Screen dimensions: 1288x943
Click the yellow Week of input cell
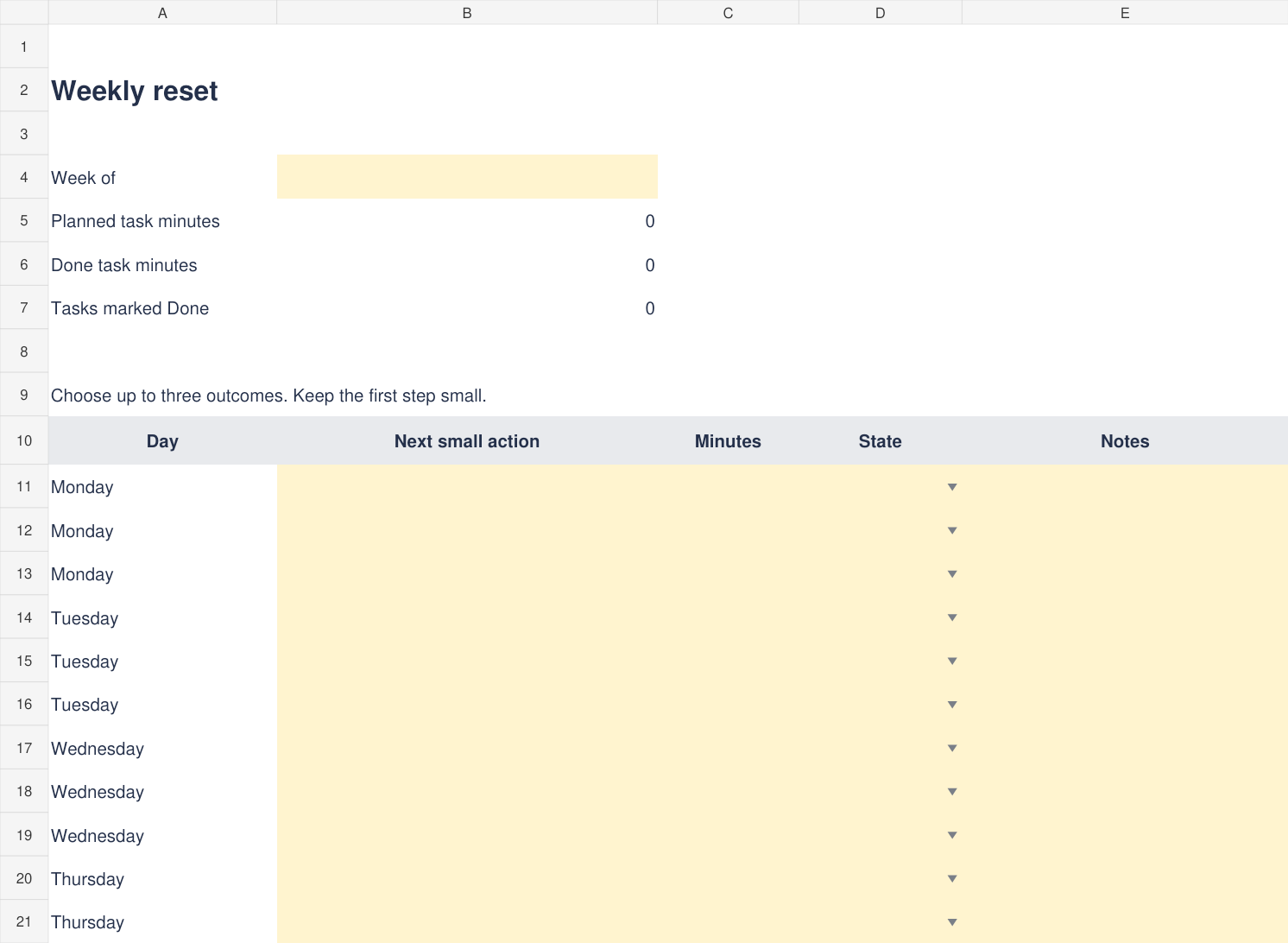click(x=467, y=177)
